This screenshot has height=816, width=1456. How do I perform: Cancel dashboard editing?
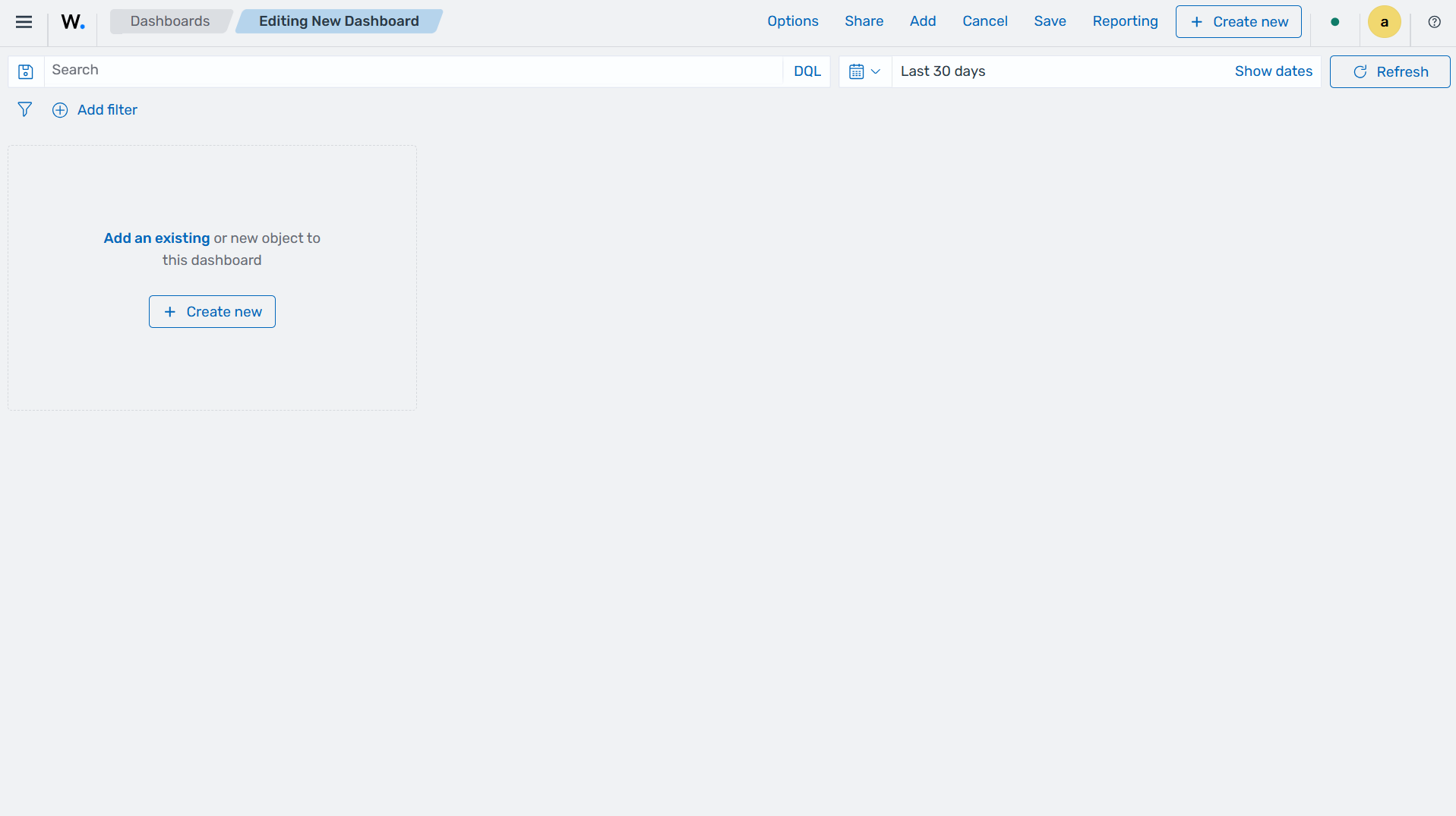click(984, 21)
